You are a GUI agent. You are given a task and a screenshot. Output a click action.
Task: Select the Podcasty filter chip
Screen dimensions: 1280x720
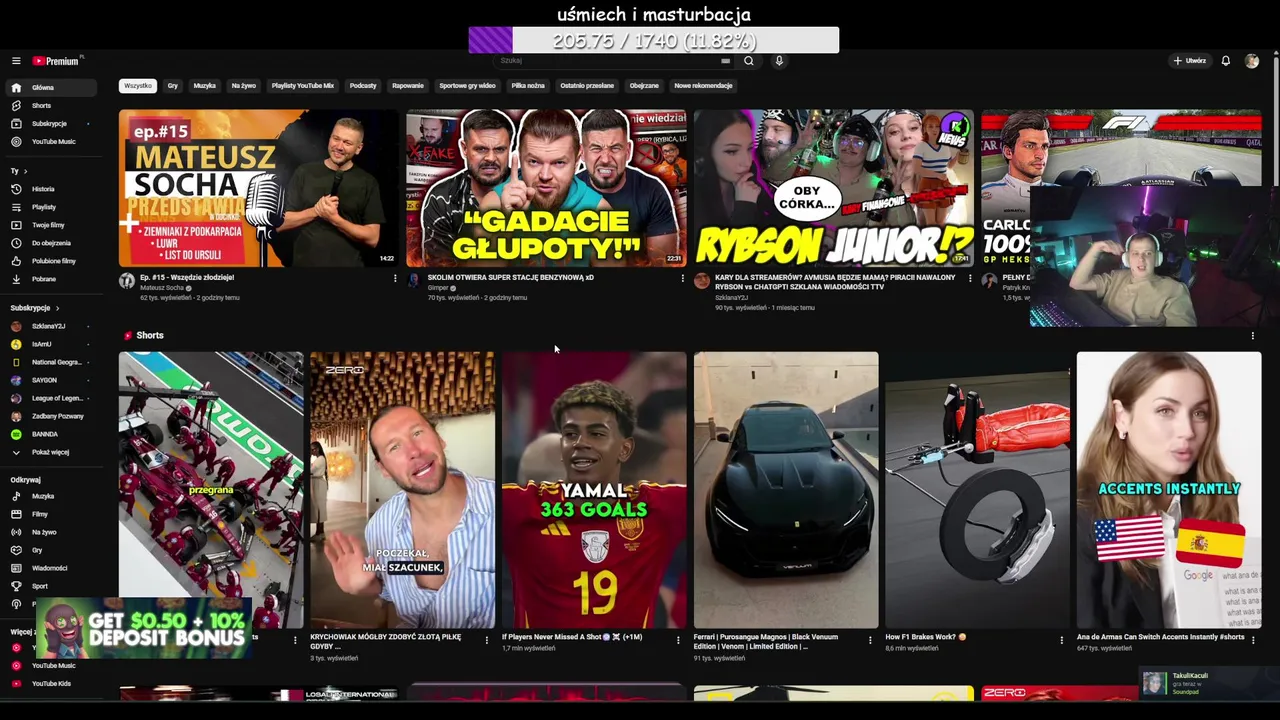[363, 86]
